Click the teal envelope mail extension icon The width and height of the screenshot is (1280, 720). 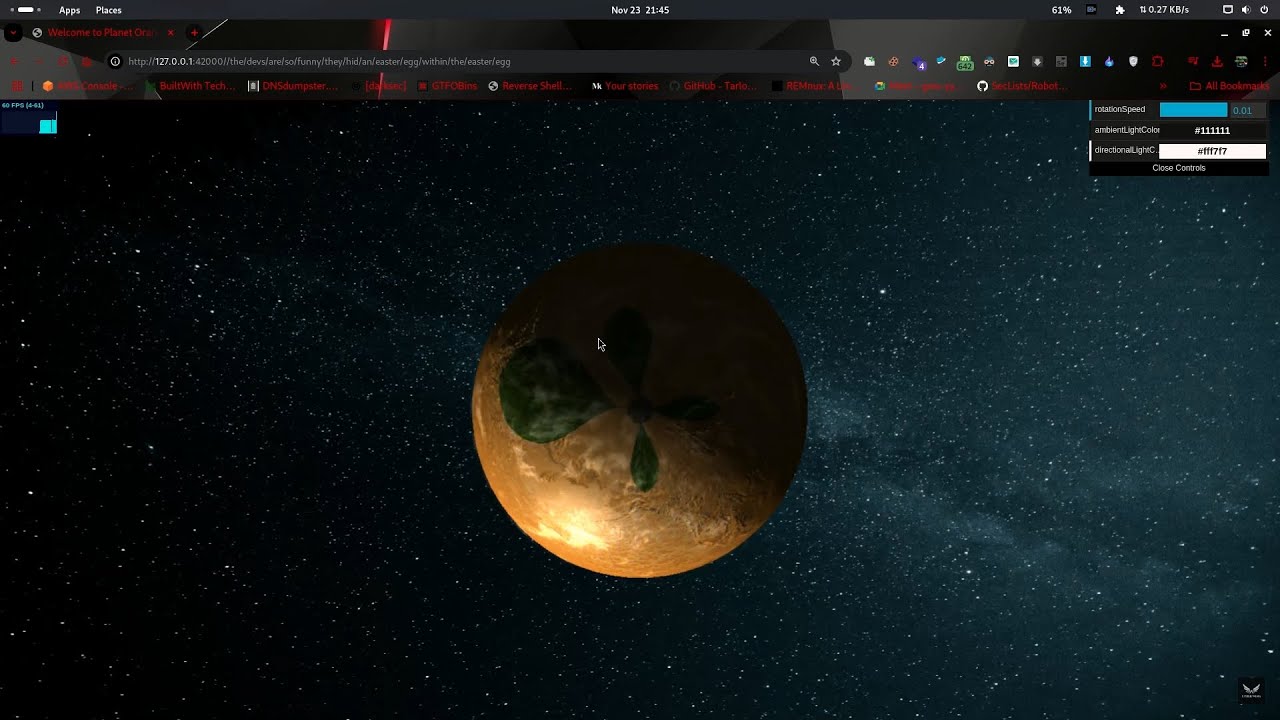click(x=1013, y=61)
